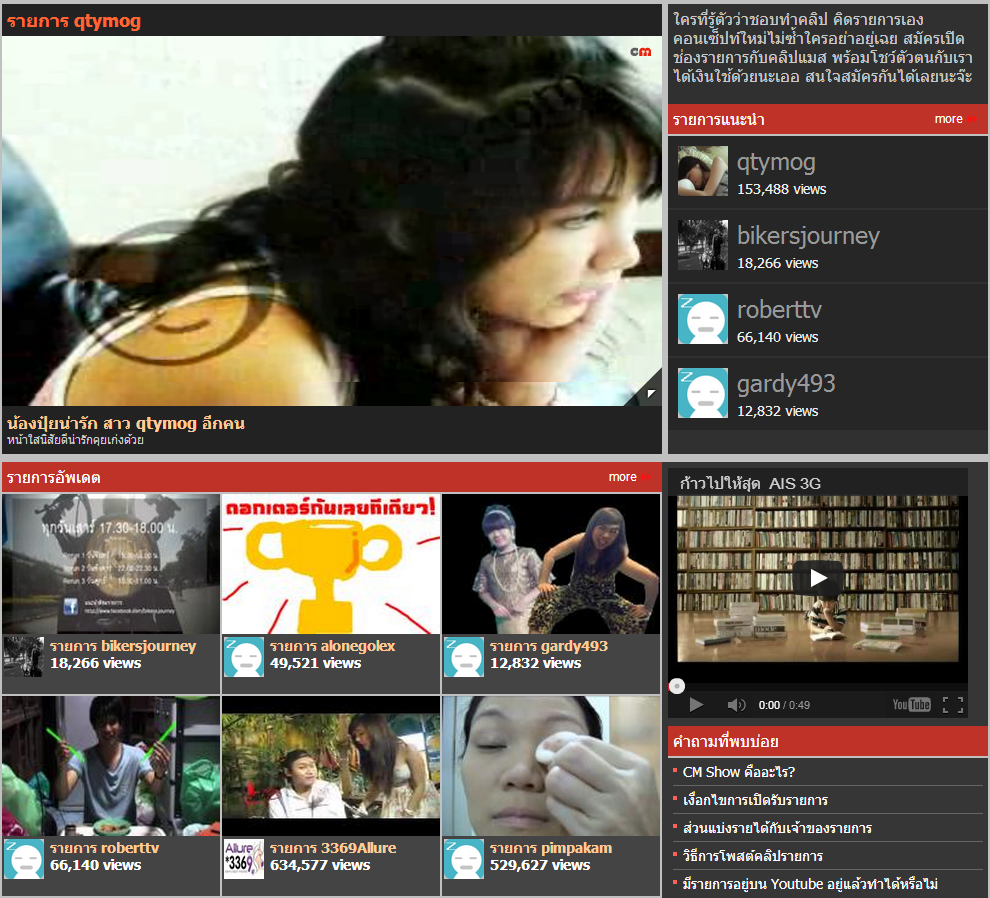Click the 'more' link in รายการอัพเดต header
The image size is (990, 898).
629,477
